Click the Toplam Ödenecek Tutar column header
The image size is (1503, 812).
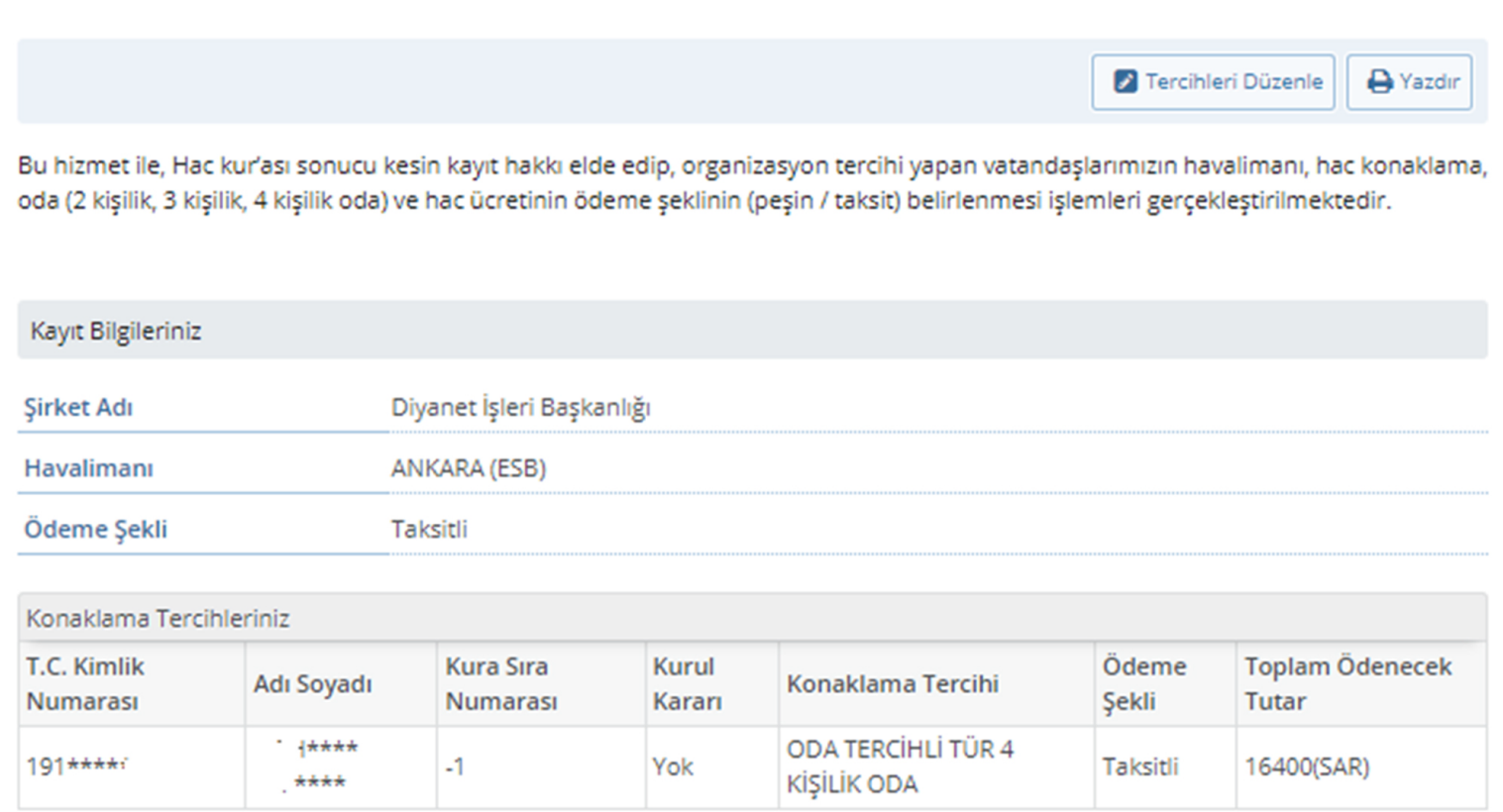[x=1347, y=683]
